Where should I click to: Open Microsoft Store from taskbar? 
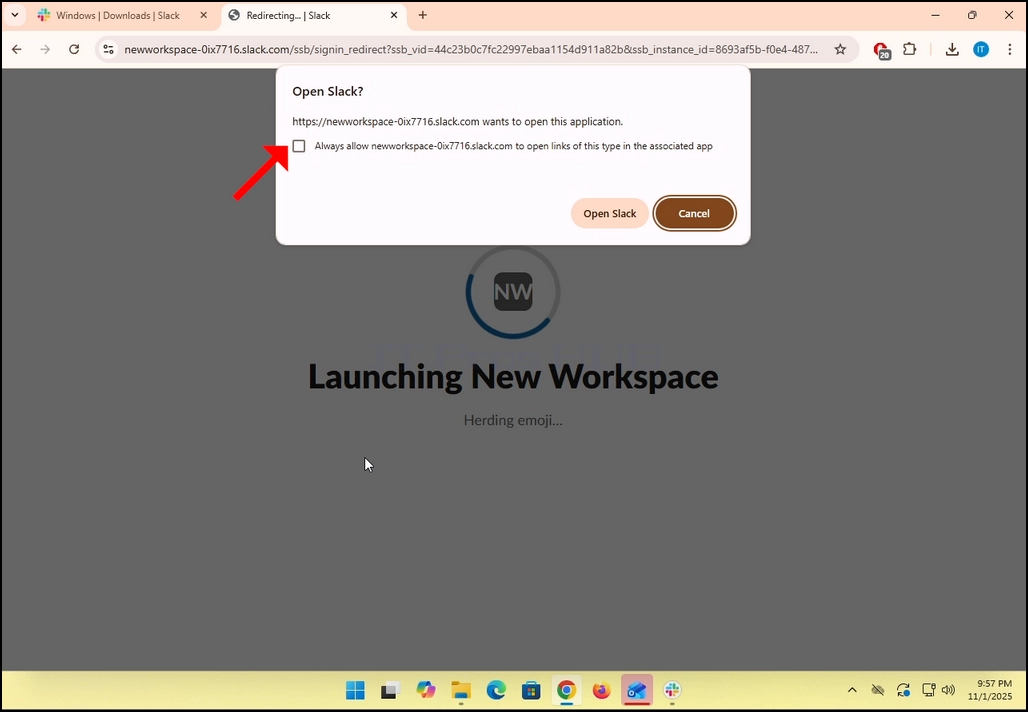[531, 690]
